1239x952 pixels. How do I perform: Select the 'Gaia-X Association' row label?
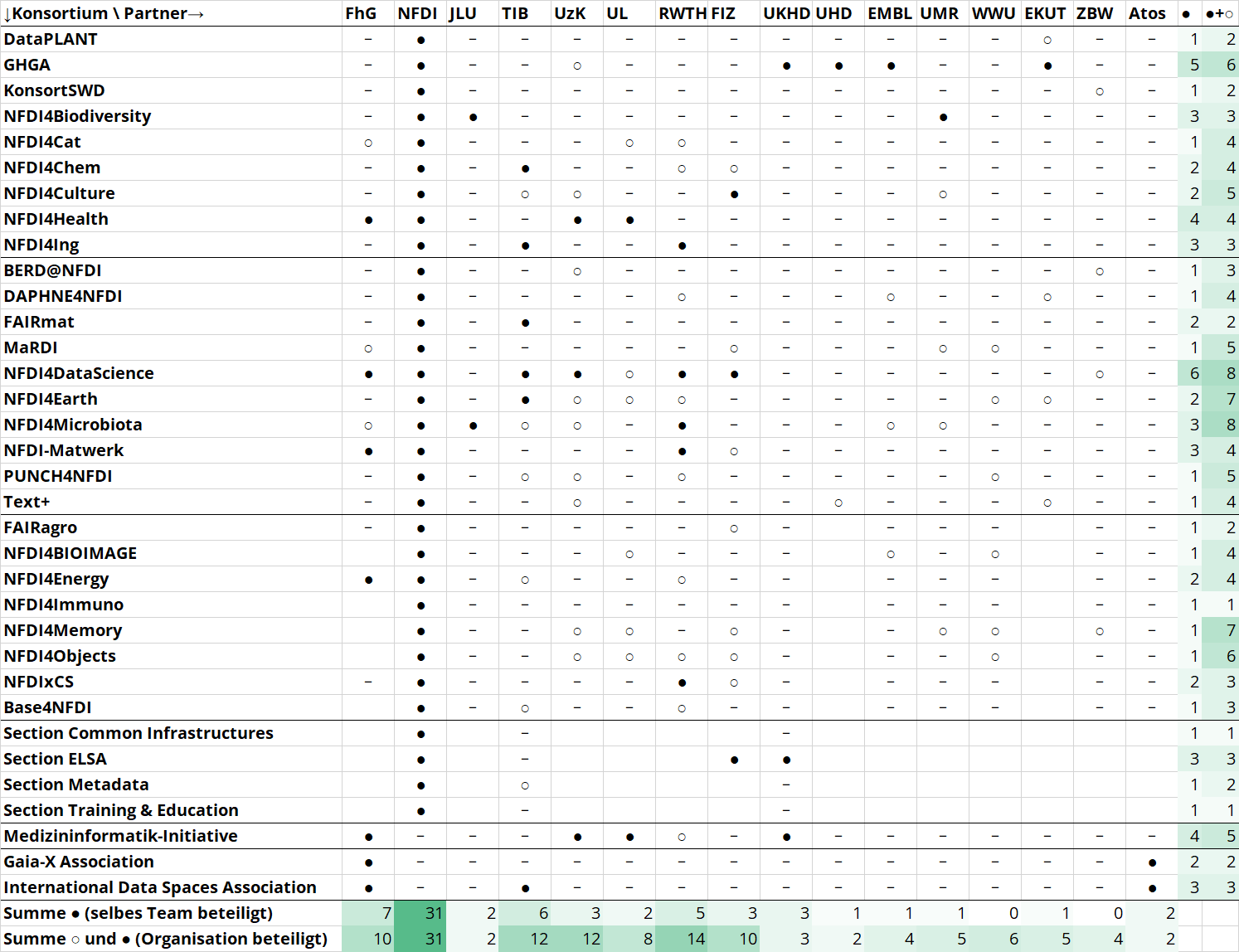click(x=79, y=862)
